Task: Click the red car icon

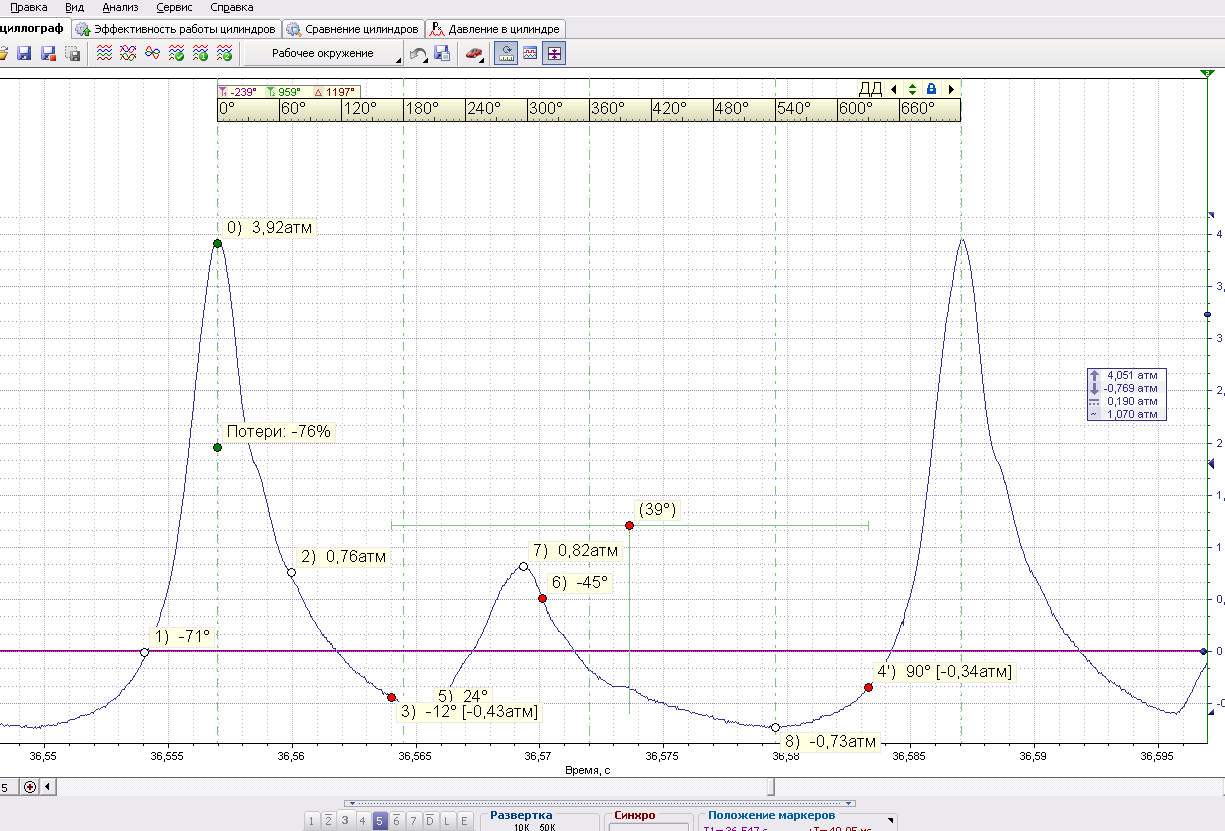Action: coord(473,53)
